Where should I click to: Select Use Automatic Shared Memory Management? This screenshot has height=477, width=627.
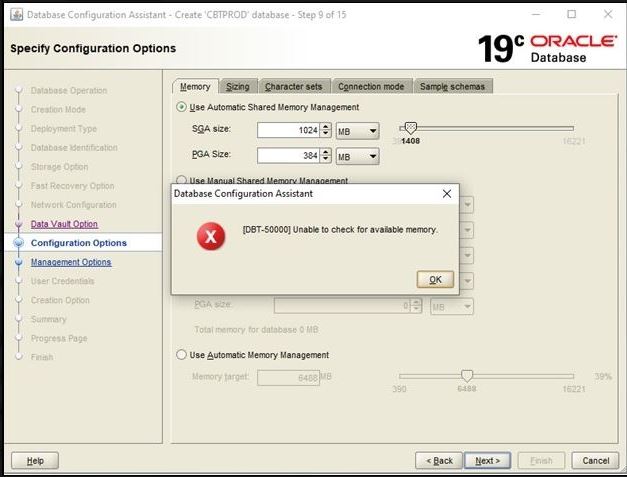pos(181,107)
